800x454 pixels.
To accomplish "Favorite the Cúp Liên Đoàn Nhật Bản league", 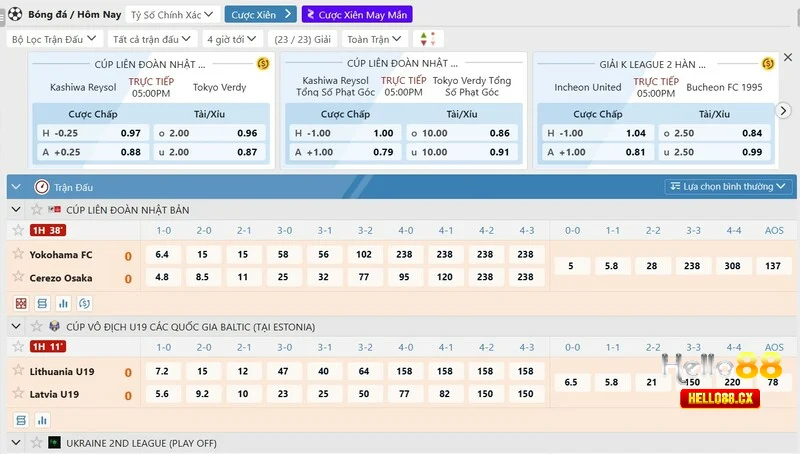I will 36,210.
